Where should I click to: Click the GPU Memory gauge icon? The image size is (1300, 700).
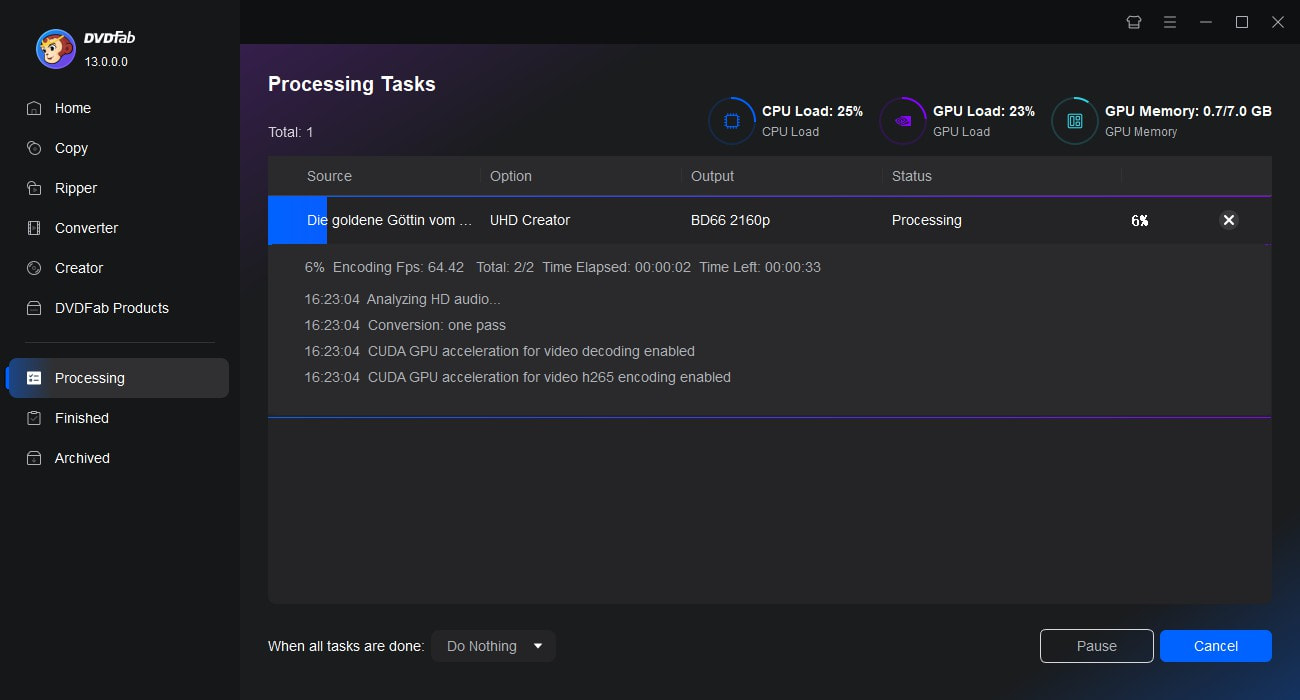1074,120
